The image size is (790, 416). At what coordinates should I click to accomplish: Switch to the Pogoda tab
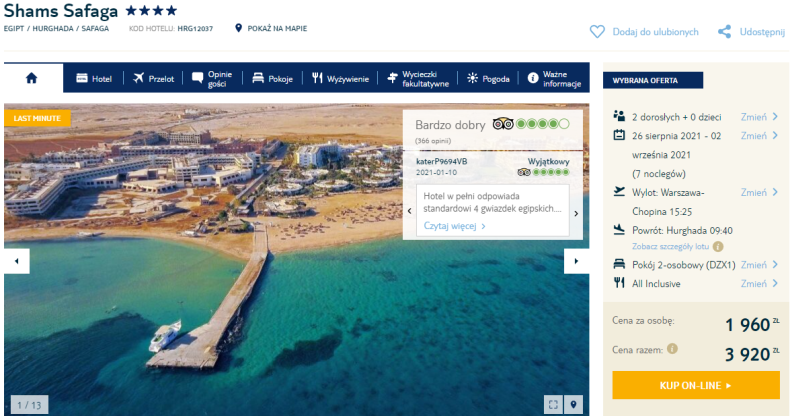tap(488, 79)
